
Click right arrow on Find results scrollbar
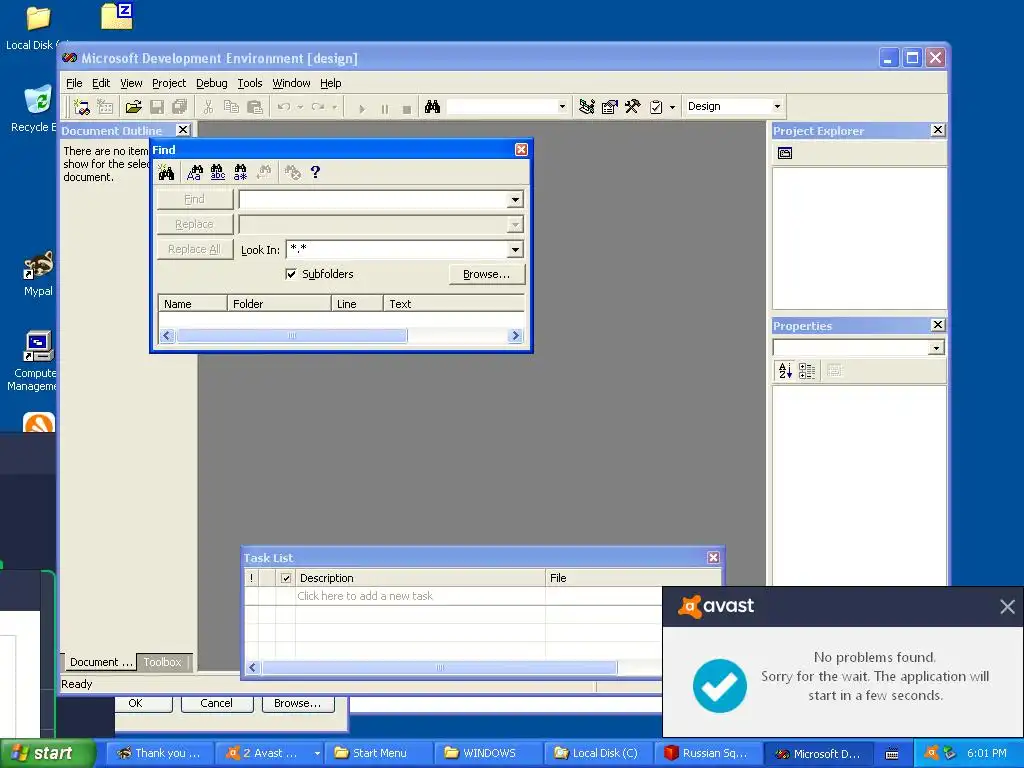[x=515, y=336]
